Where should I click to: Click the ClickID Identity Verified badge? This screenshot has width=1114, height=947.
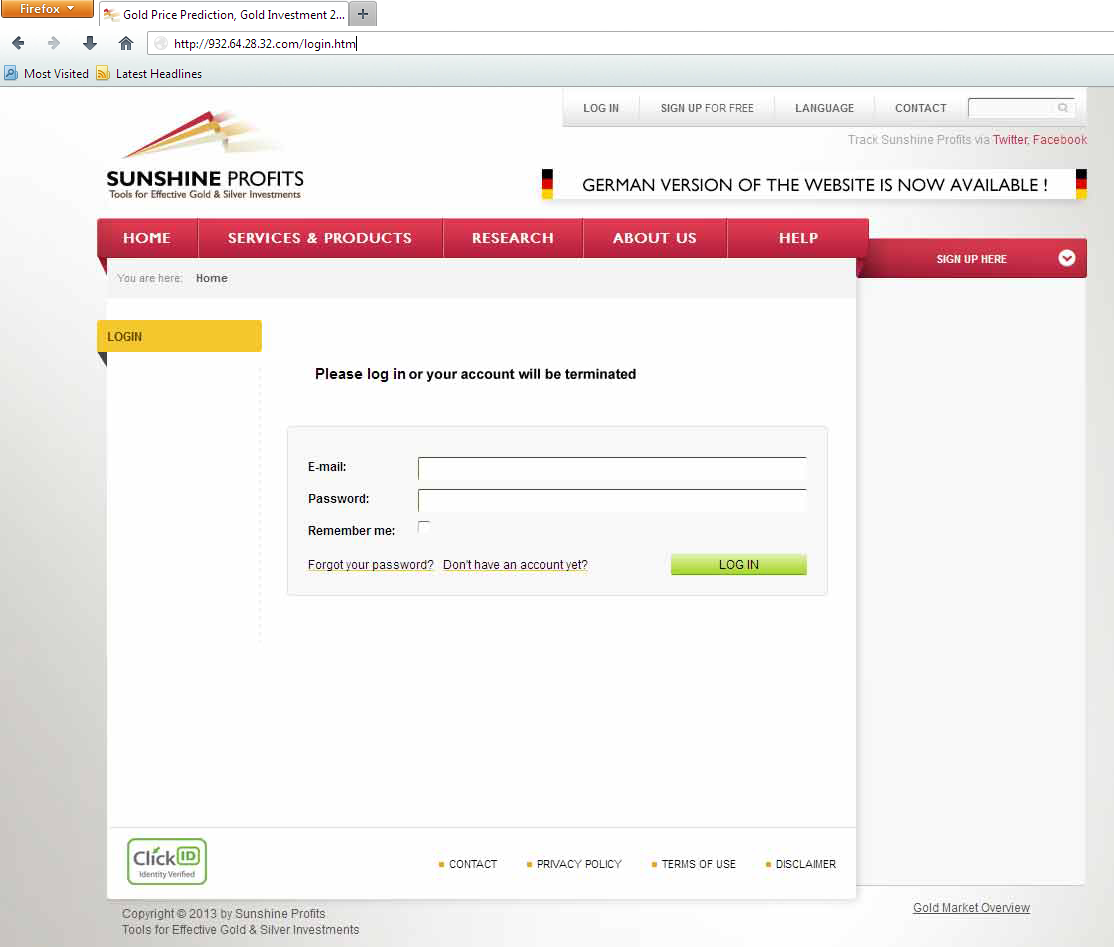click(x=167, y=861)
